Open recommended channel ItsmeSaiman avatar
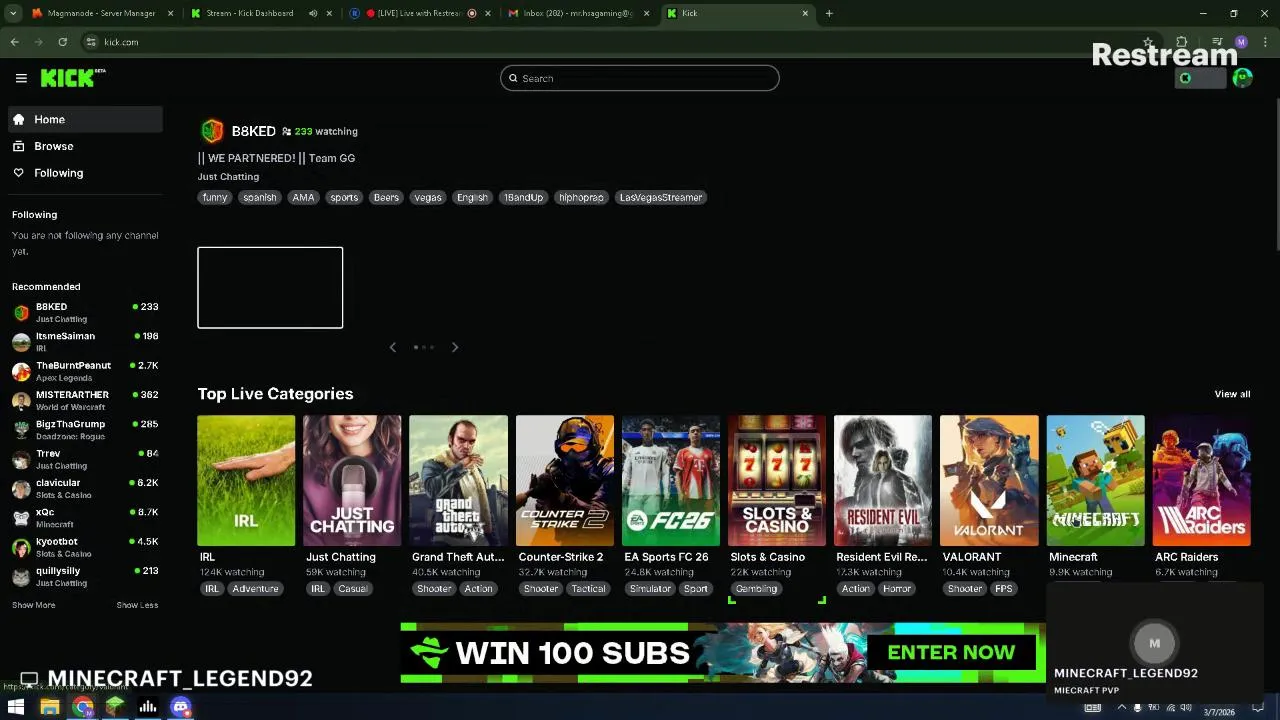The image size is (1280, 720). click(21, 342)
